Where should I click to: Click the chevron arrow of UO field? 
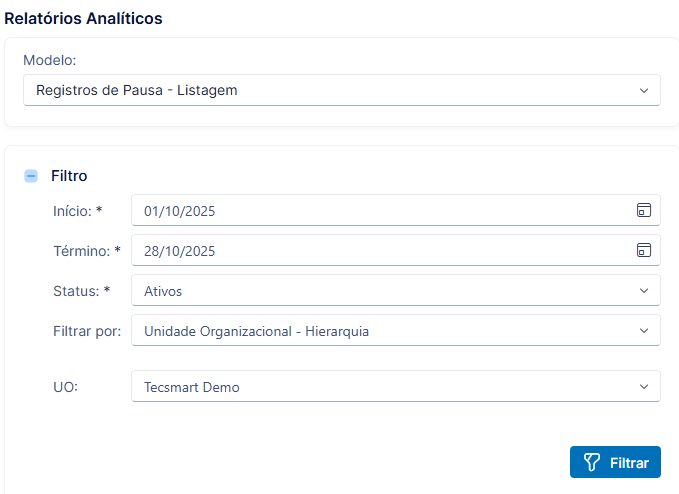[644, 387]
